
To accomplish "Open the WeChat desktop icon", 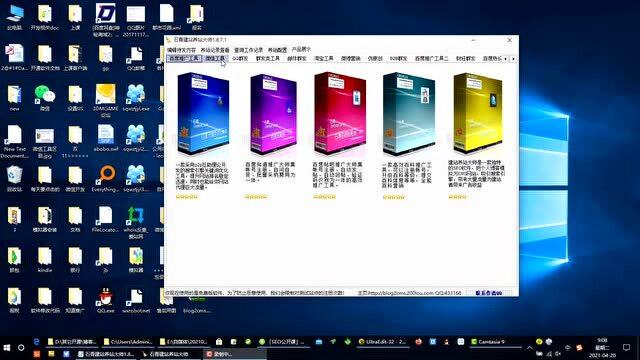I will (44, 98).
